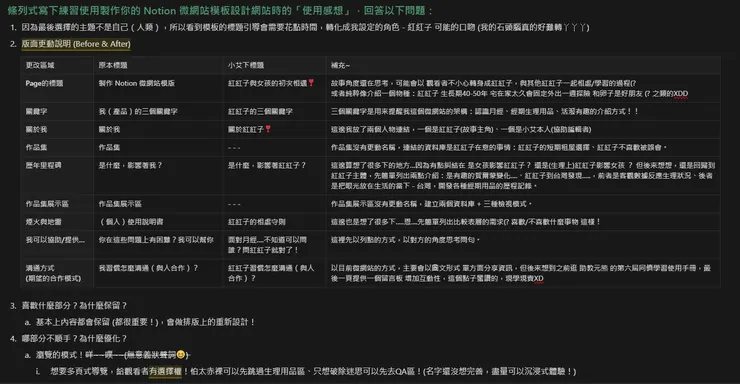Click list item '哪部分不順手？為什麼優化？'
740x384 pixels.
pos(75,339)
